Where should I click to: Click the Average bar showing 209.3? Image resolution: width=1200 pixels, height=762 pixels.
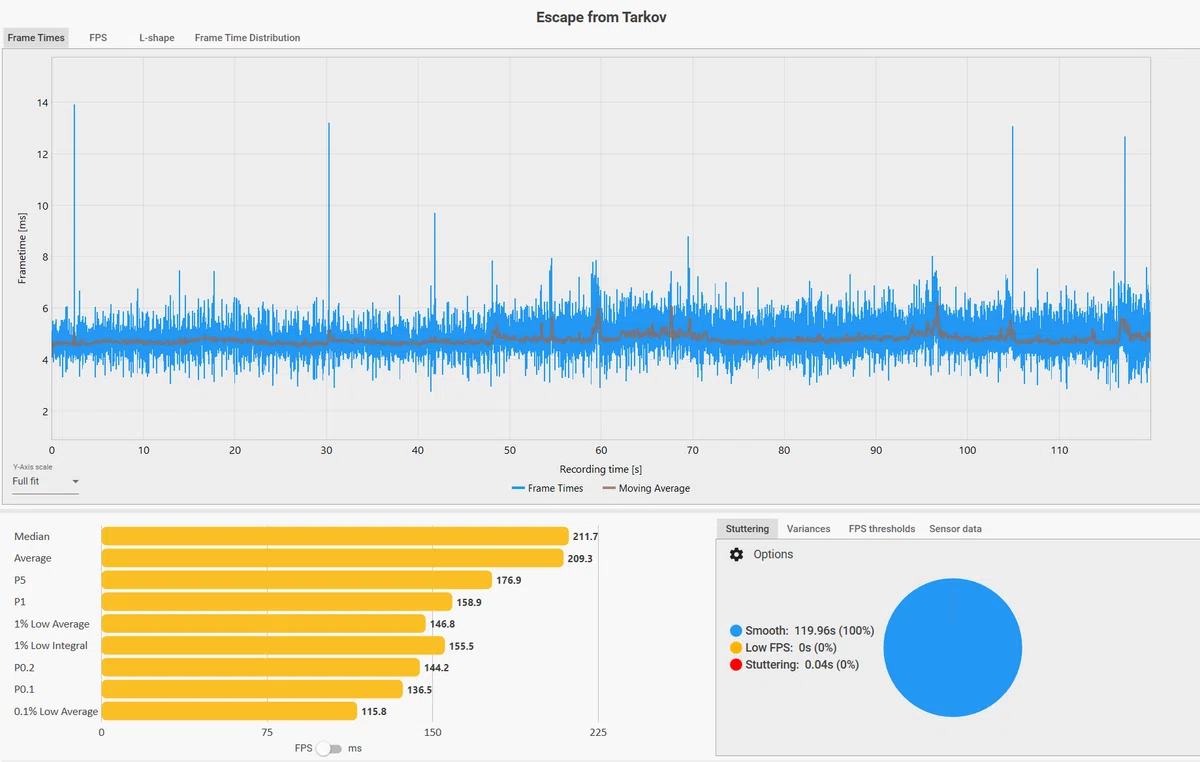[x=332, y=558]
